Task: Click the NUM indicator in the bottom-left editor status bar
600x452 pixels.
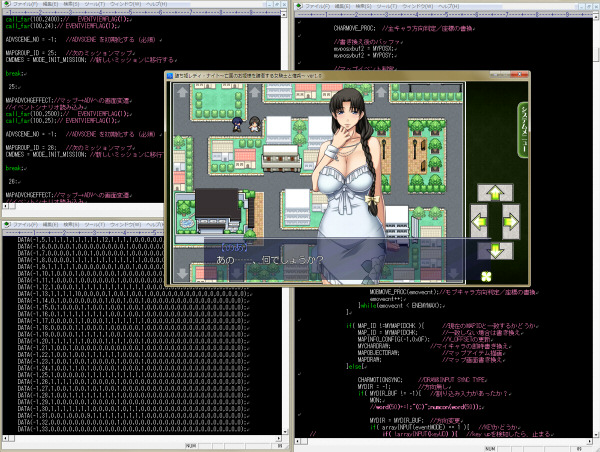Action: [191, 446]
